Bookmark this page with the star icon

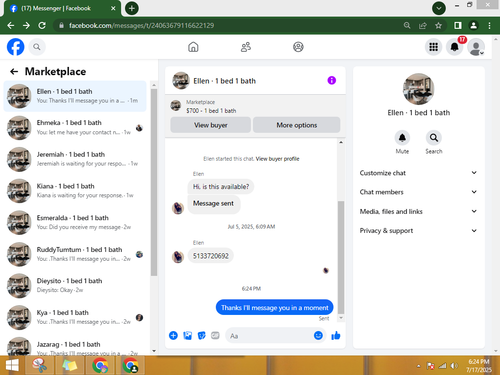438,25
